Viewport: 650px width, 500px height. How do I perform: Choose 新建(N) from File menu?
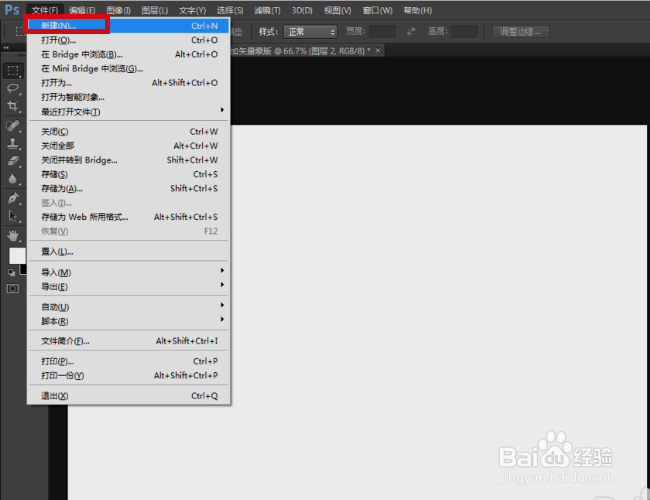point(129,26)
